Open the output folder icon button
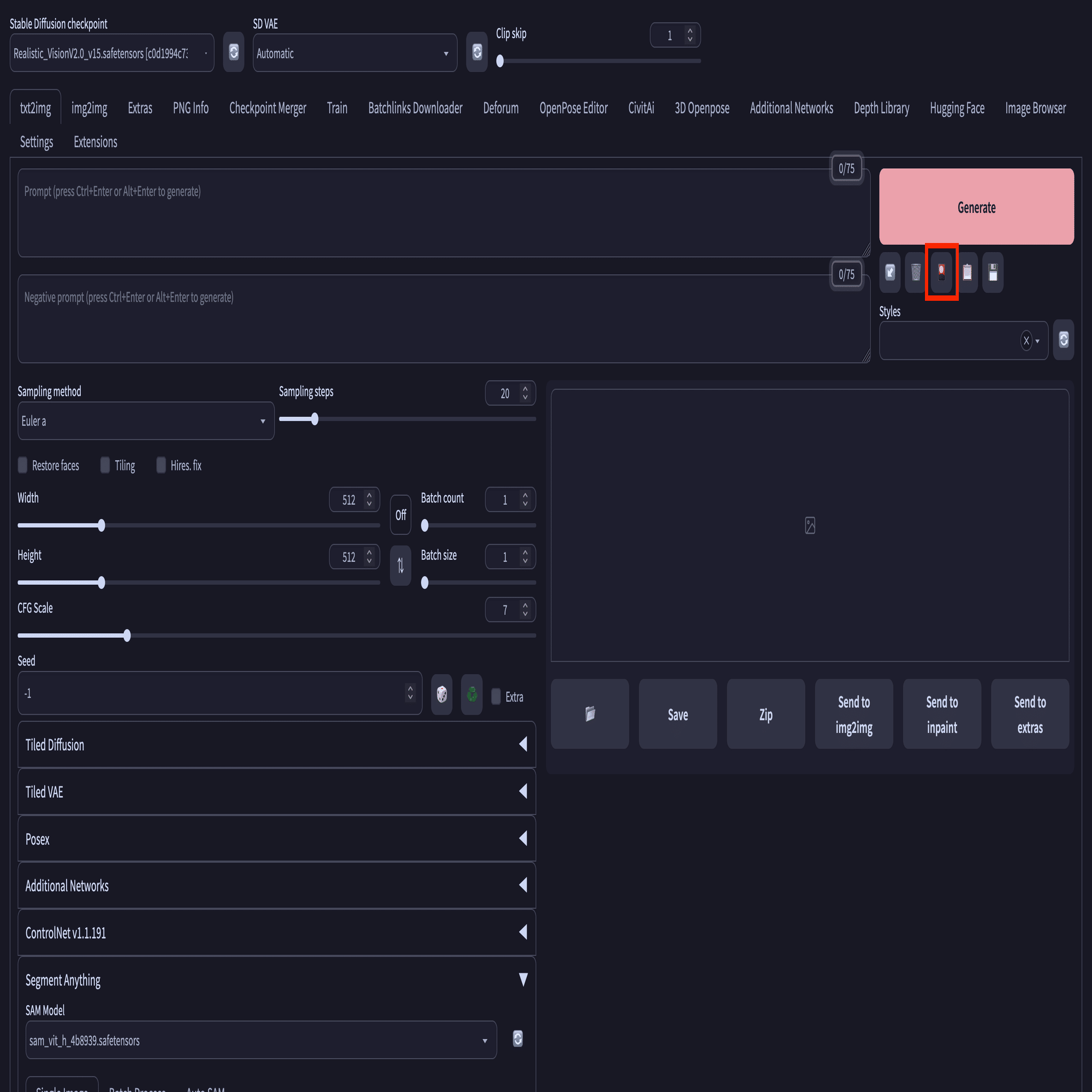1092x1092 pixels. point(590,714)
